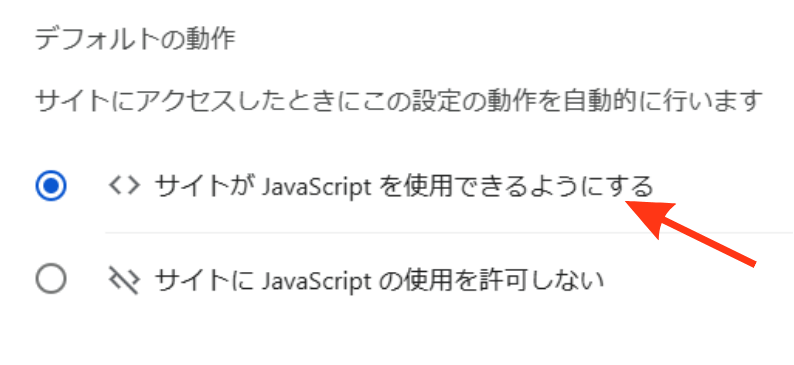Screen dimensions: 794x365
Task: Click サイトが at start of first option
Action: [205, 186]
